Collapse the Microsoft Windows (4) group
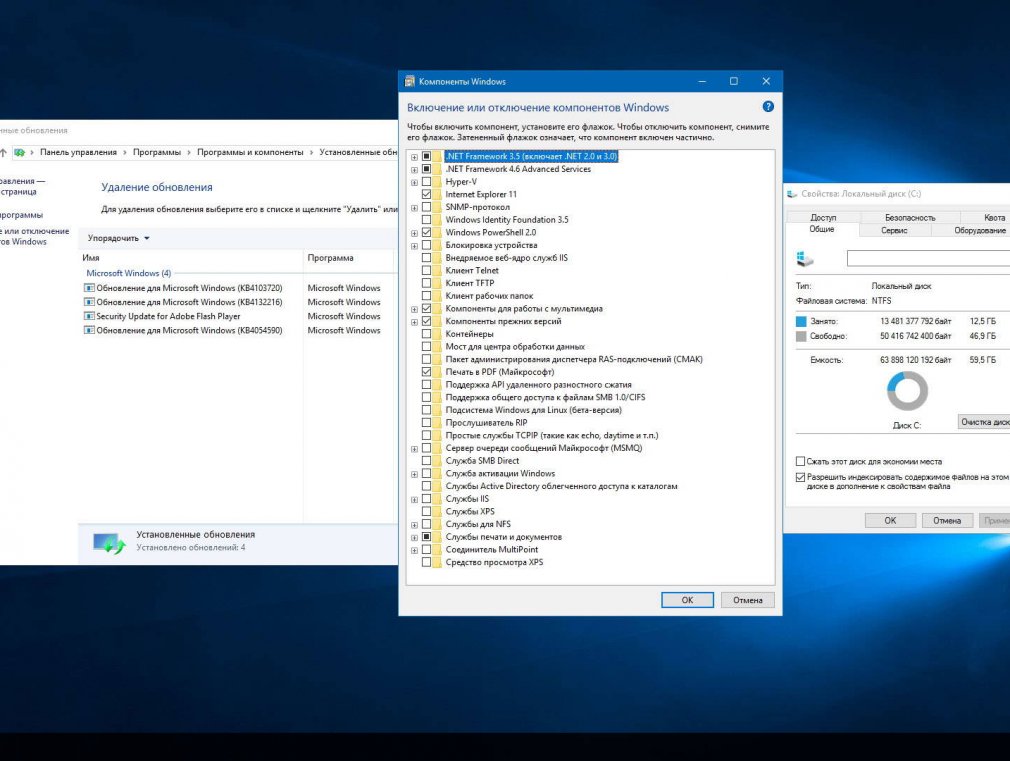The image size is (1010, 761). click(129, 273)
